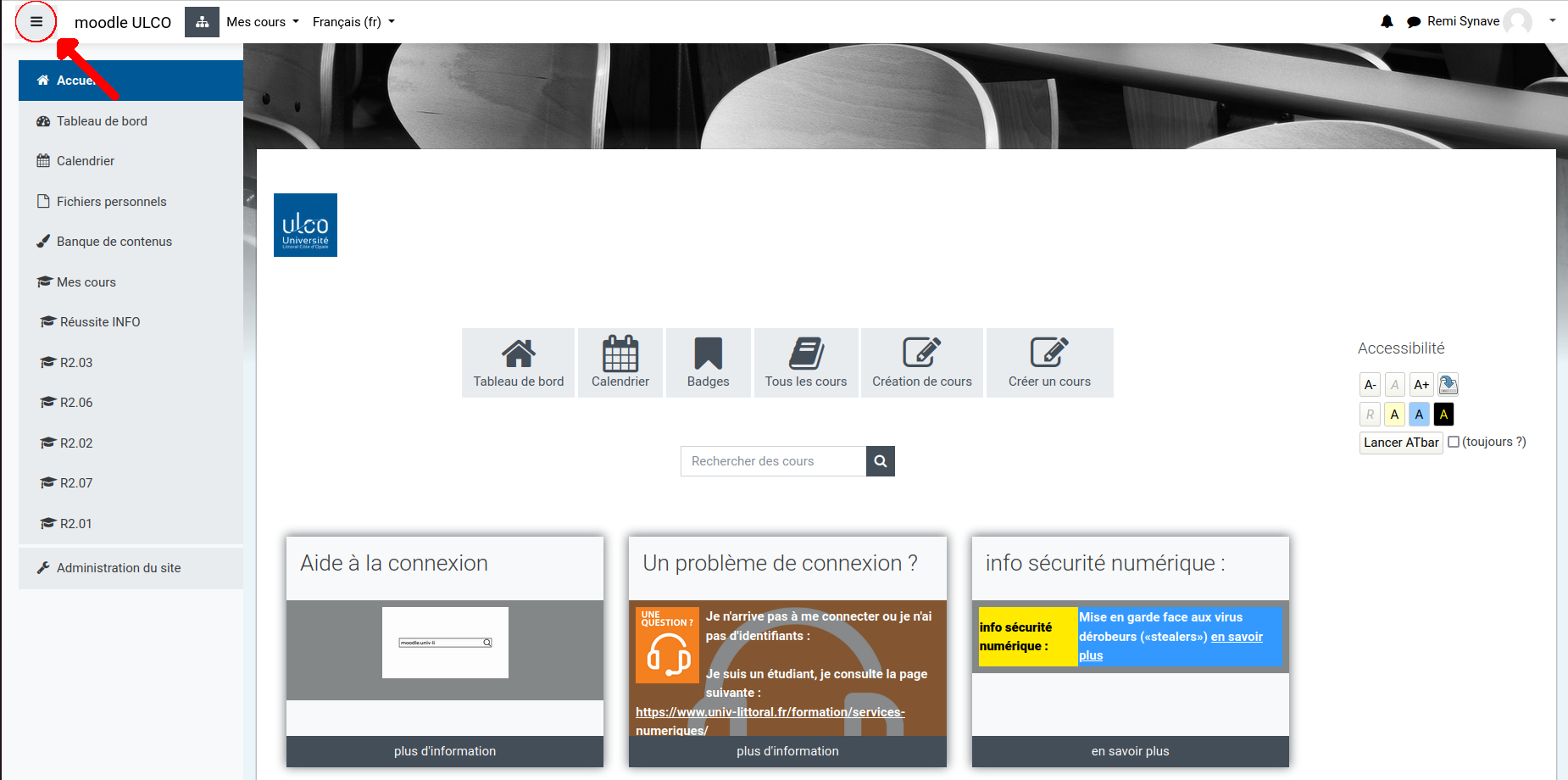
Task: Save accessibility settings with the disk icon
Action: click(x=1448, y=385)
